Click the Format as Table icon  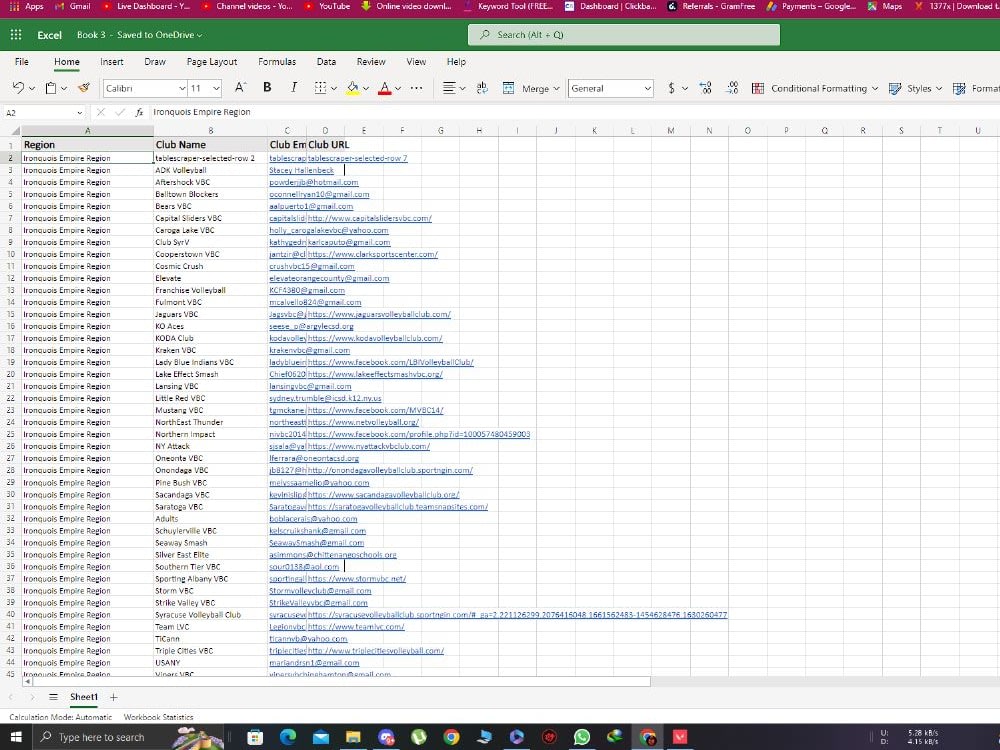point(959,88)
